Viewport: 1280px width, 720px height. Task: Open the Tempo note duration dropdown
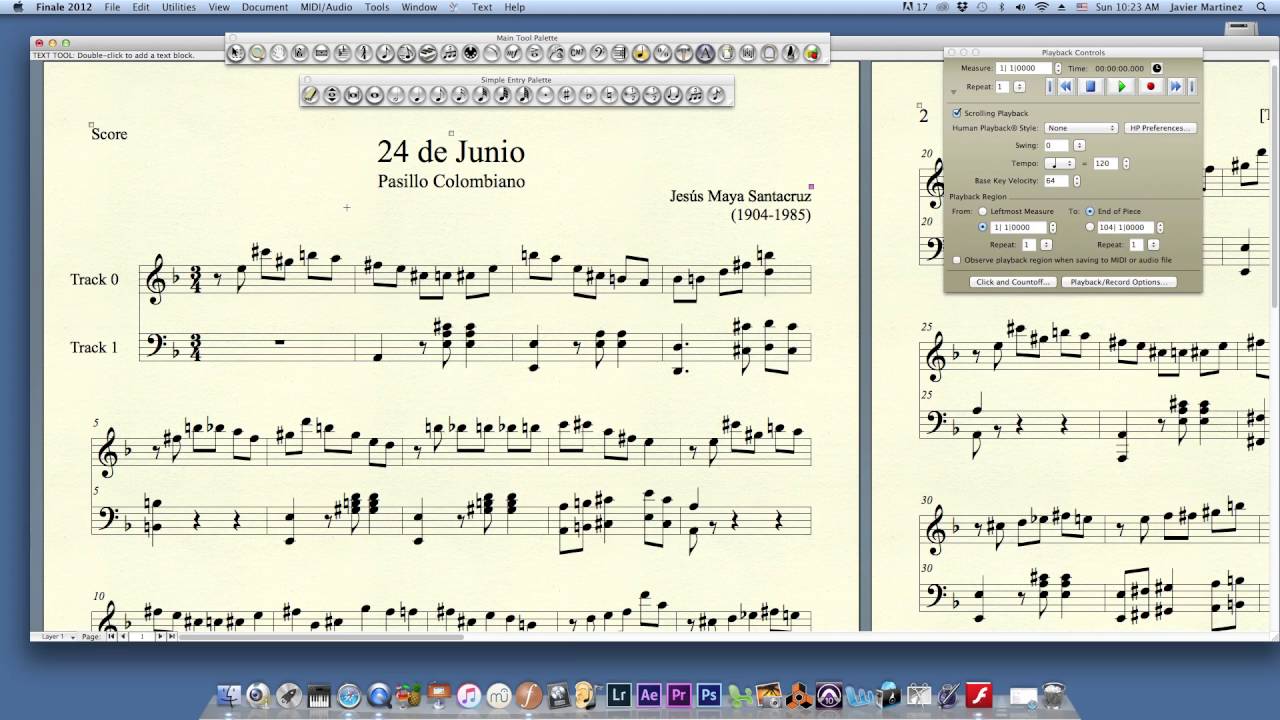[1060, 163]
